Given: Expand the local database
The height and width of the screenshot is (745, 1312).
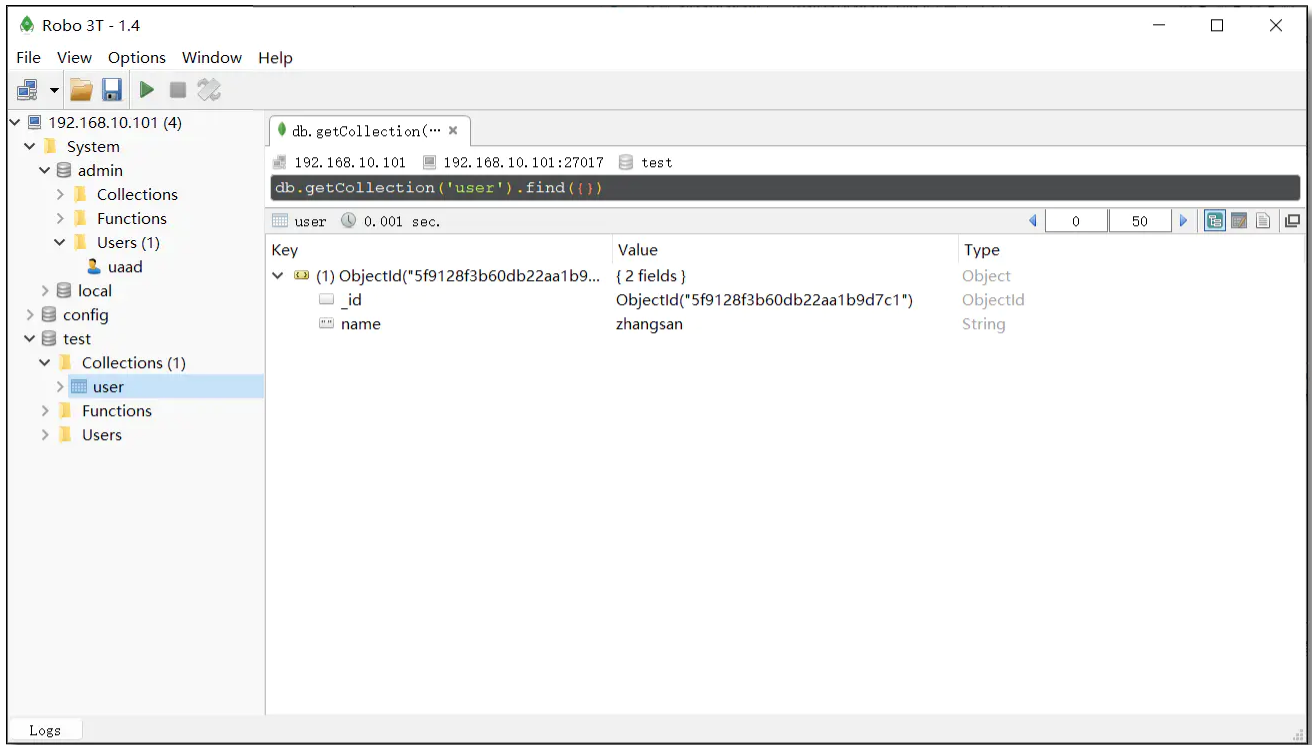Looking at the screenshot, I should 45,290.
